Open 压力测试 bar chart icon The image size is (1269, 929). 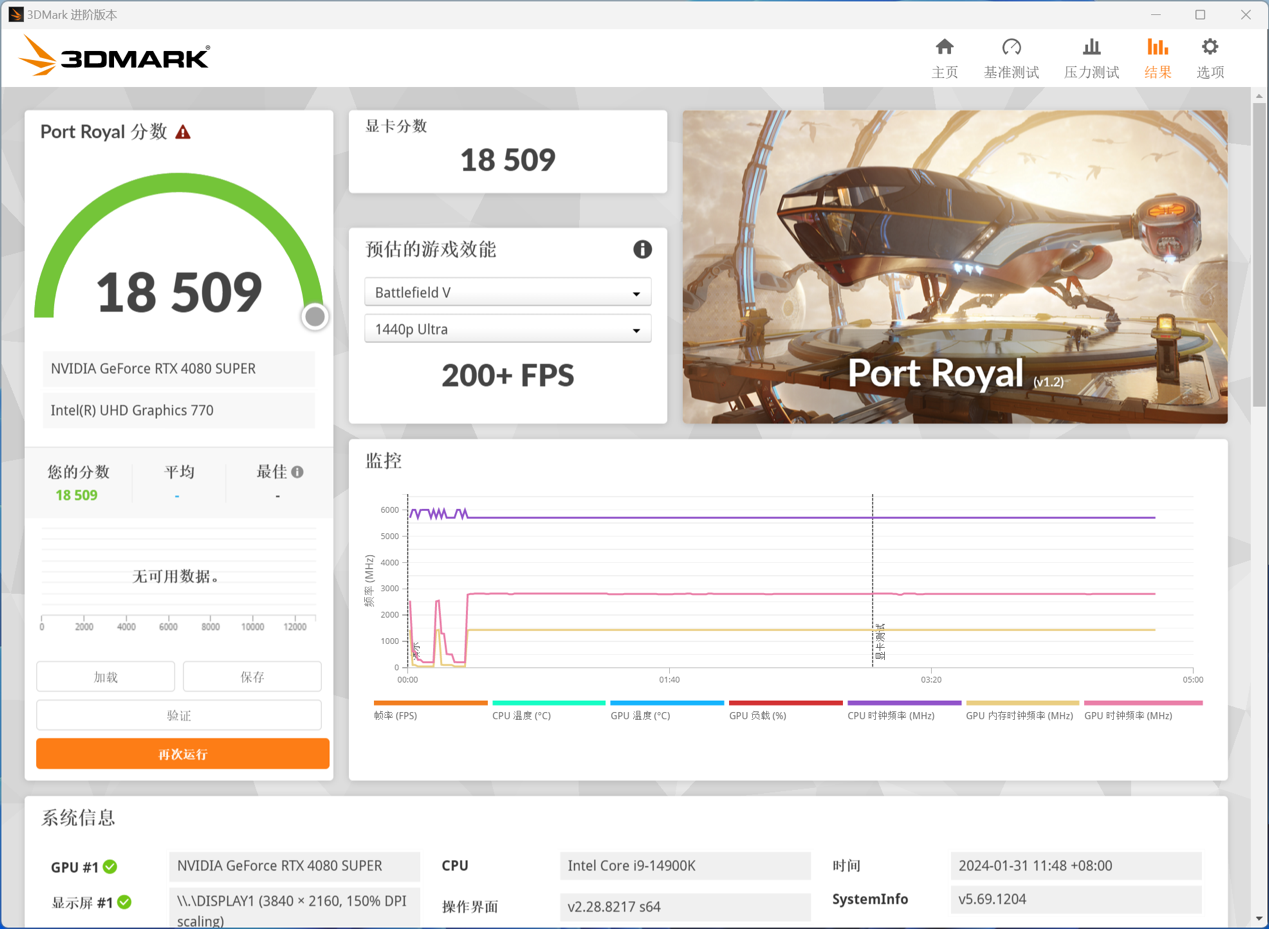coord(1091,46)
